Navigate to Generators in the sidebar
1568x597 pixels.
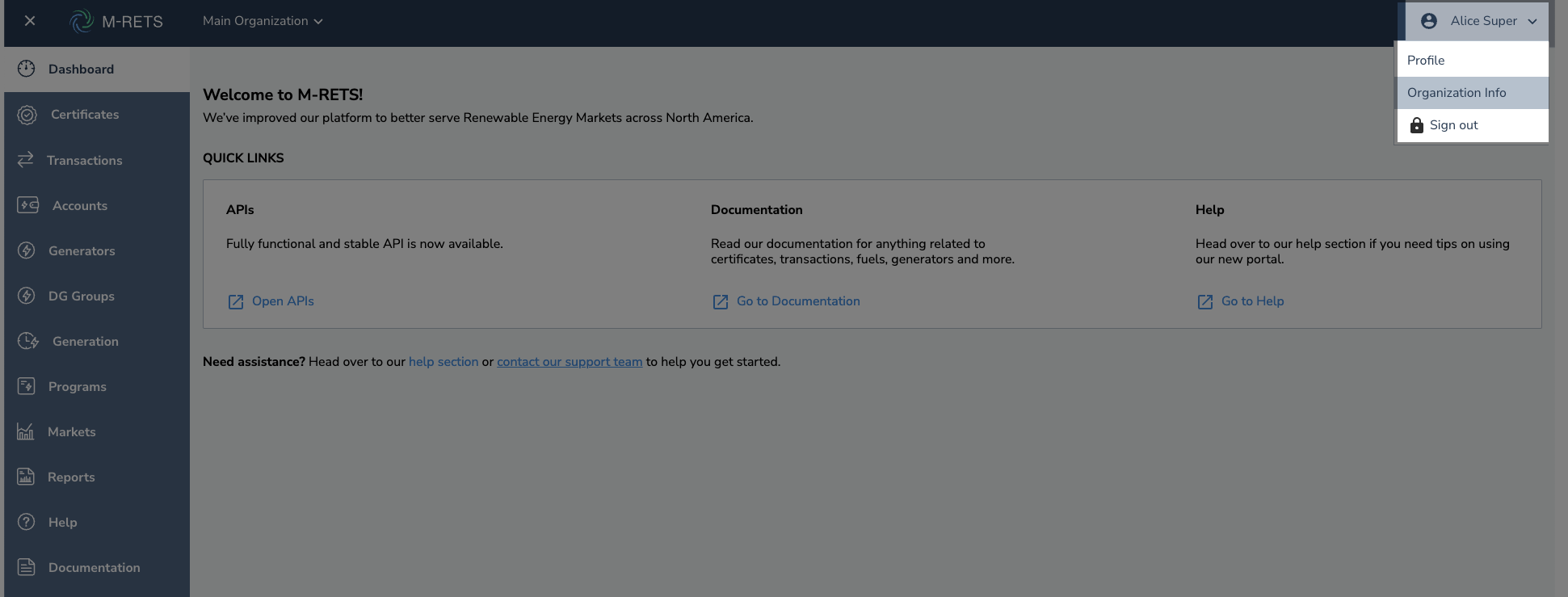97,250
